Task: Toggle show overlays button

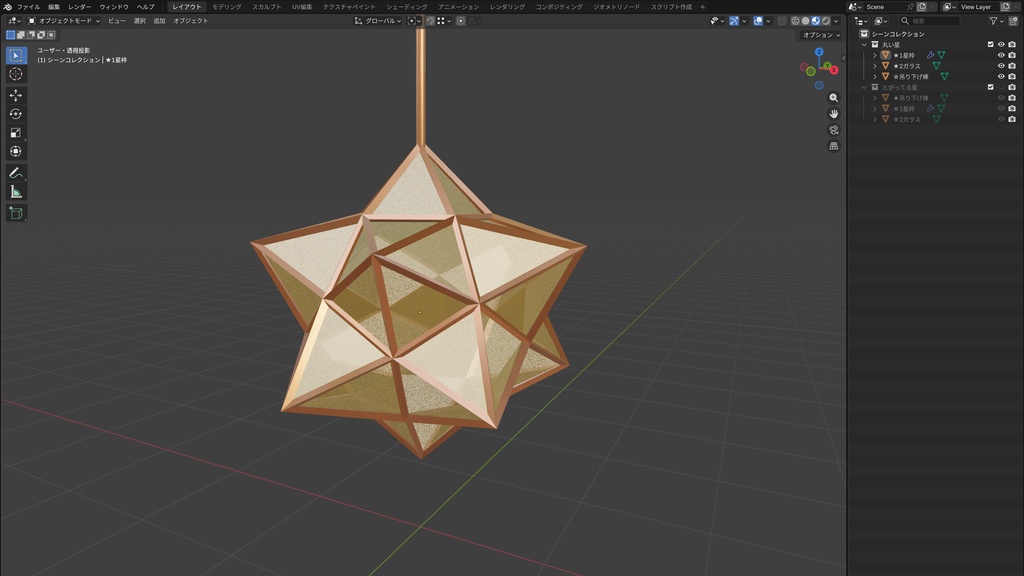Action: pos(758,21)
